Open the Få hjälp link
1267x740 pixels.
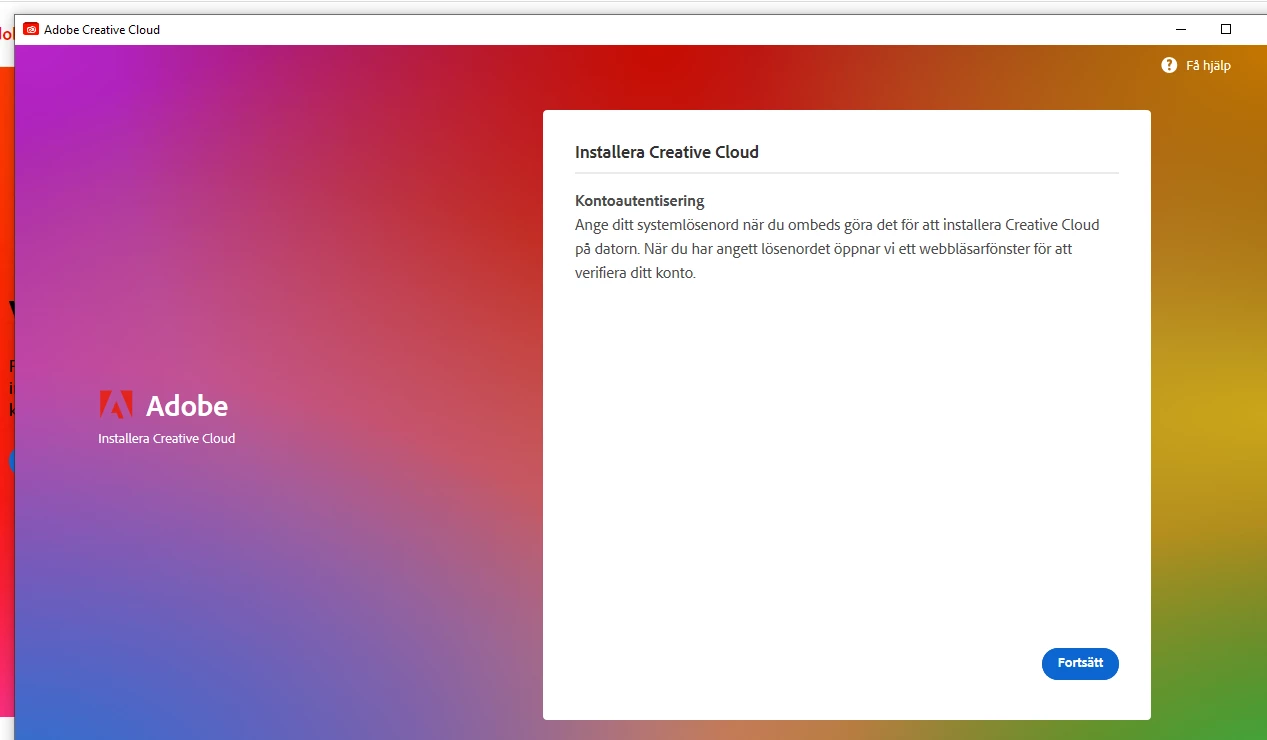point(1208,66)
